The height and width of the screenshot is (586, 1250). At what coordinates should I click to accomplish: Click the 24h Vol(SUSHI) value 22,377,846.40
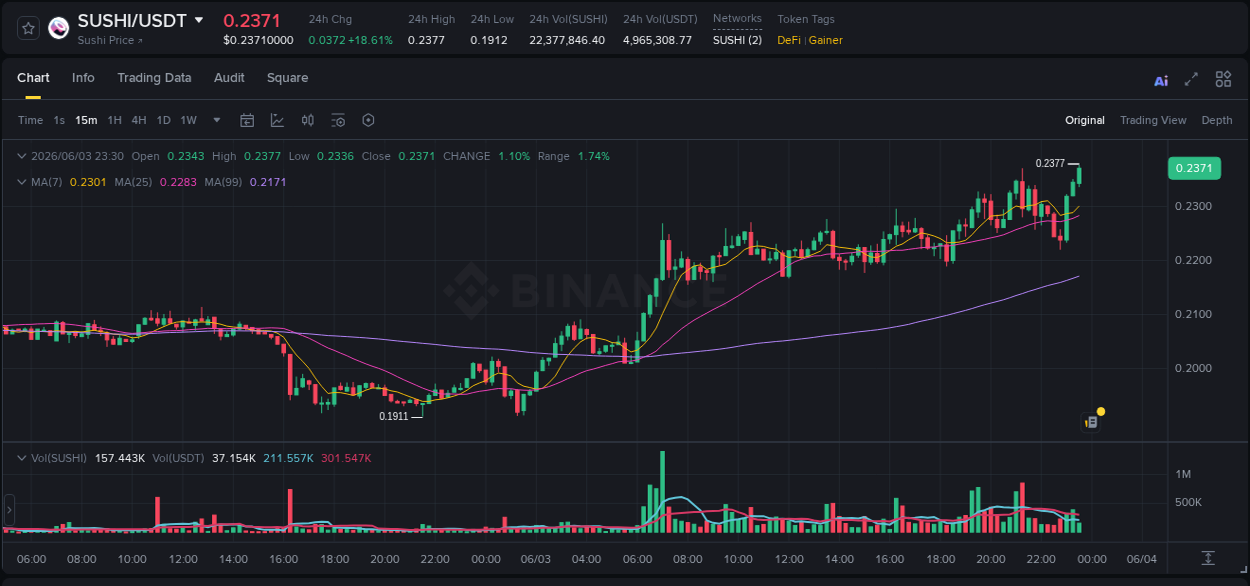coord(567,40)
